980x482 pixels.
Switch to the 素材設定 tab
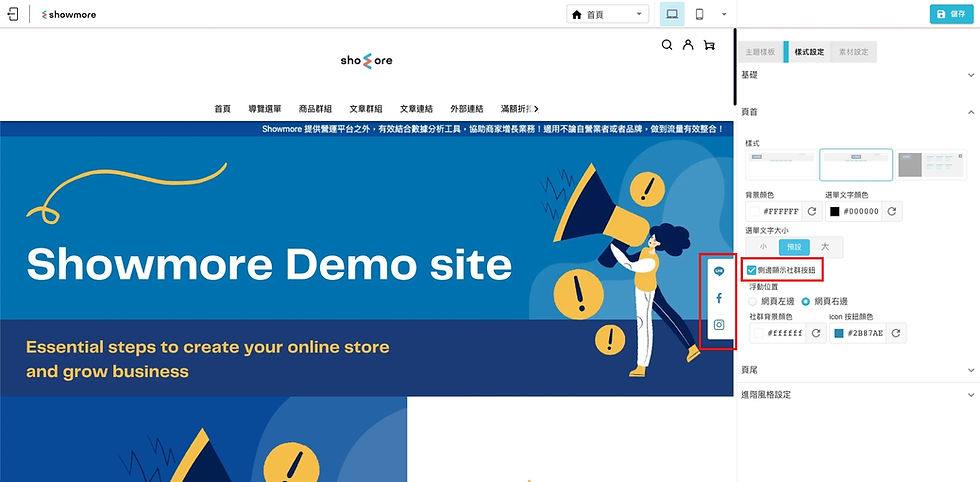coord(854,53)
